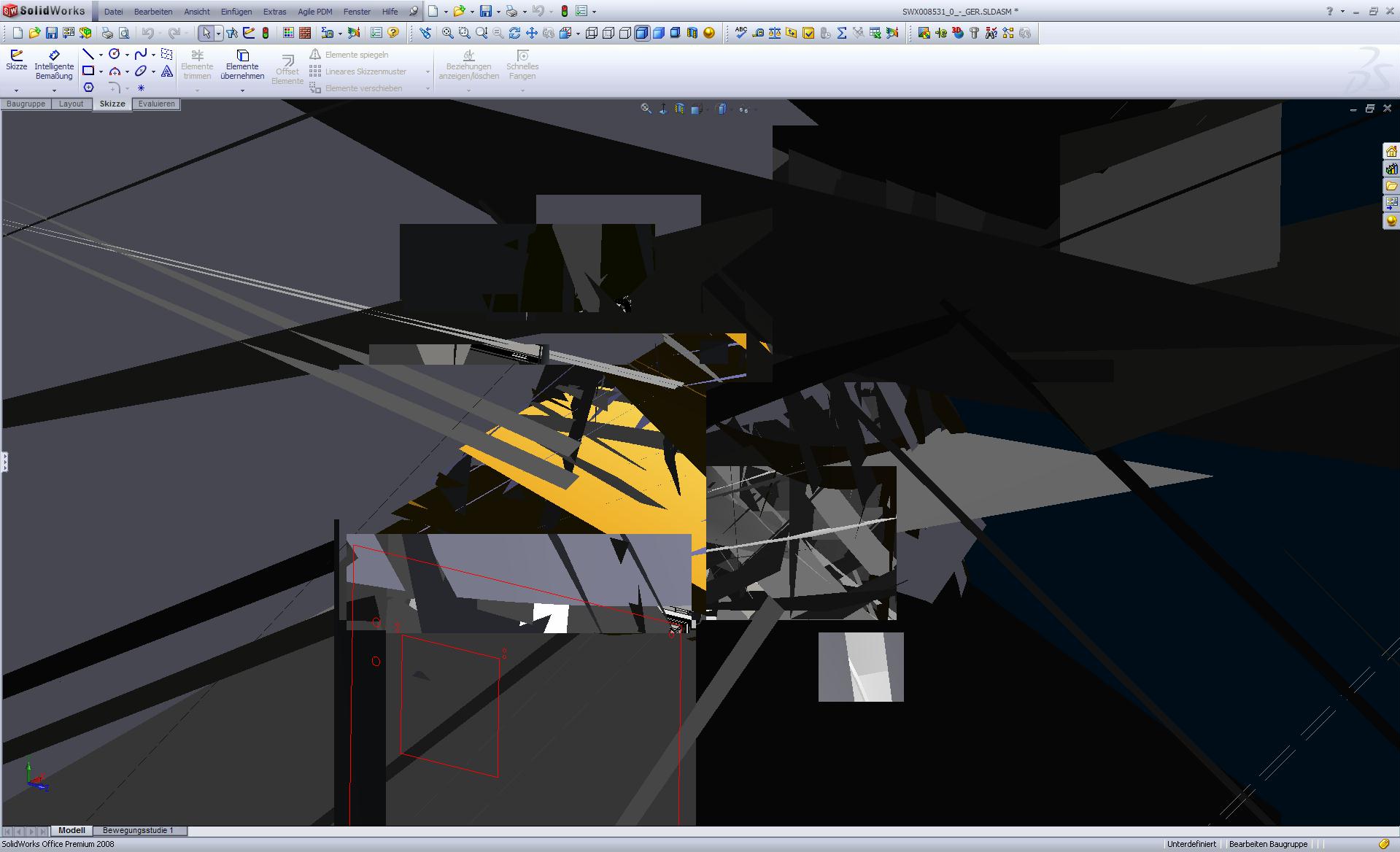Expand title bar Save dropdown arrow
The image size is (1400, 852).
tap(498, 12)
